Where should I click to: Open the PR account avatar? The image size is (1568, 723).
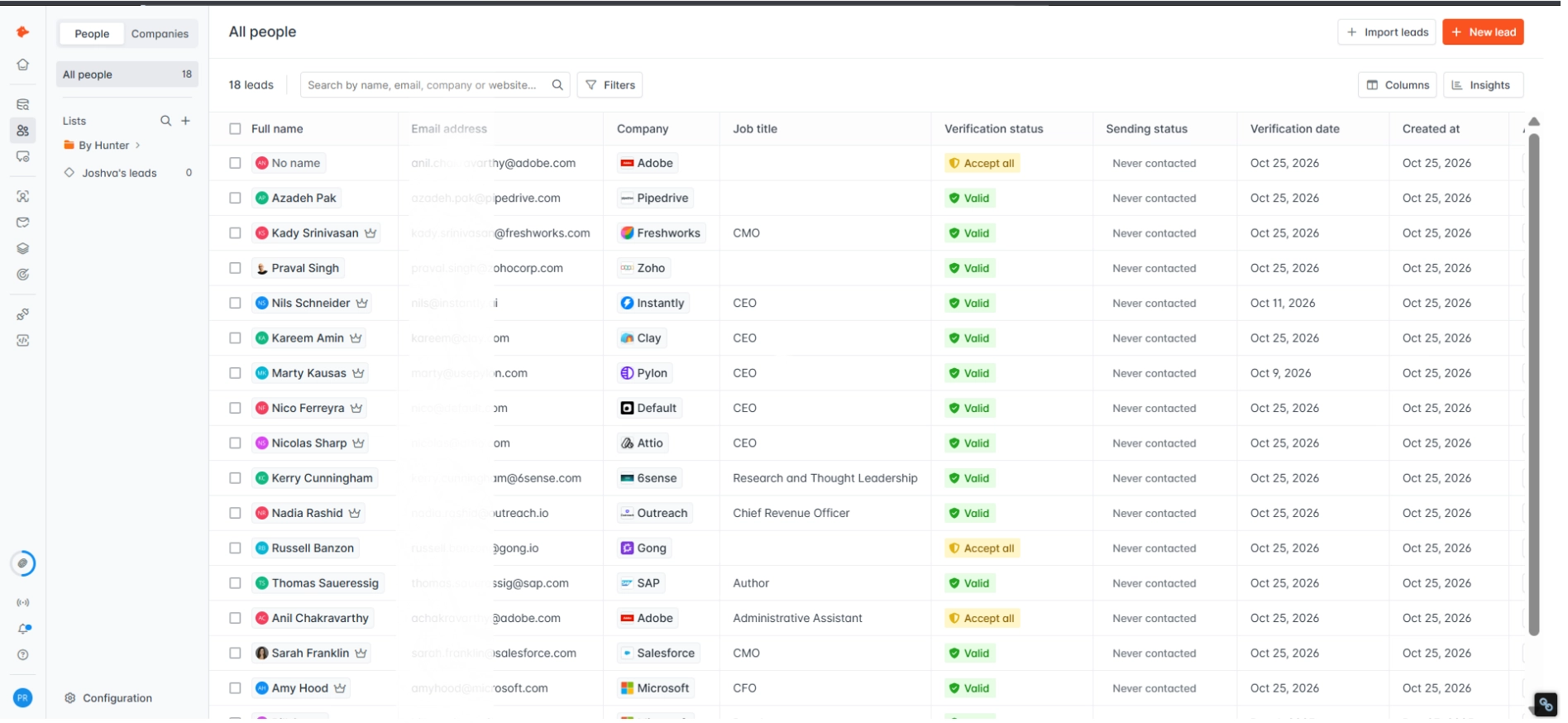pos(23,698)
